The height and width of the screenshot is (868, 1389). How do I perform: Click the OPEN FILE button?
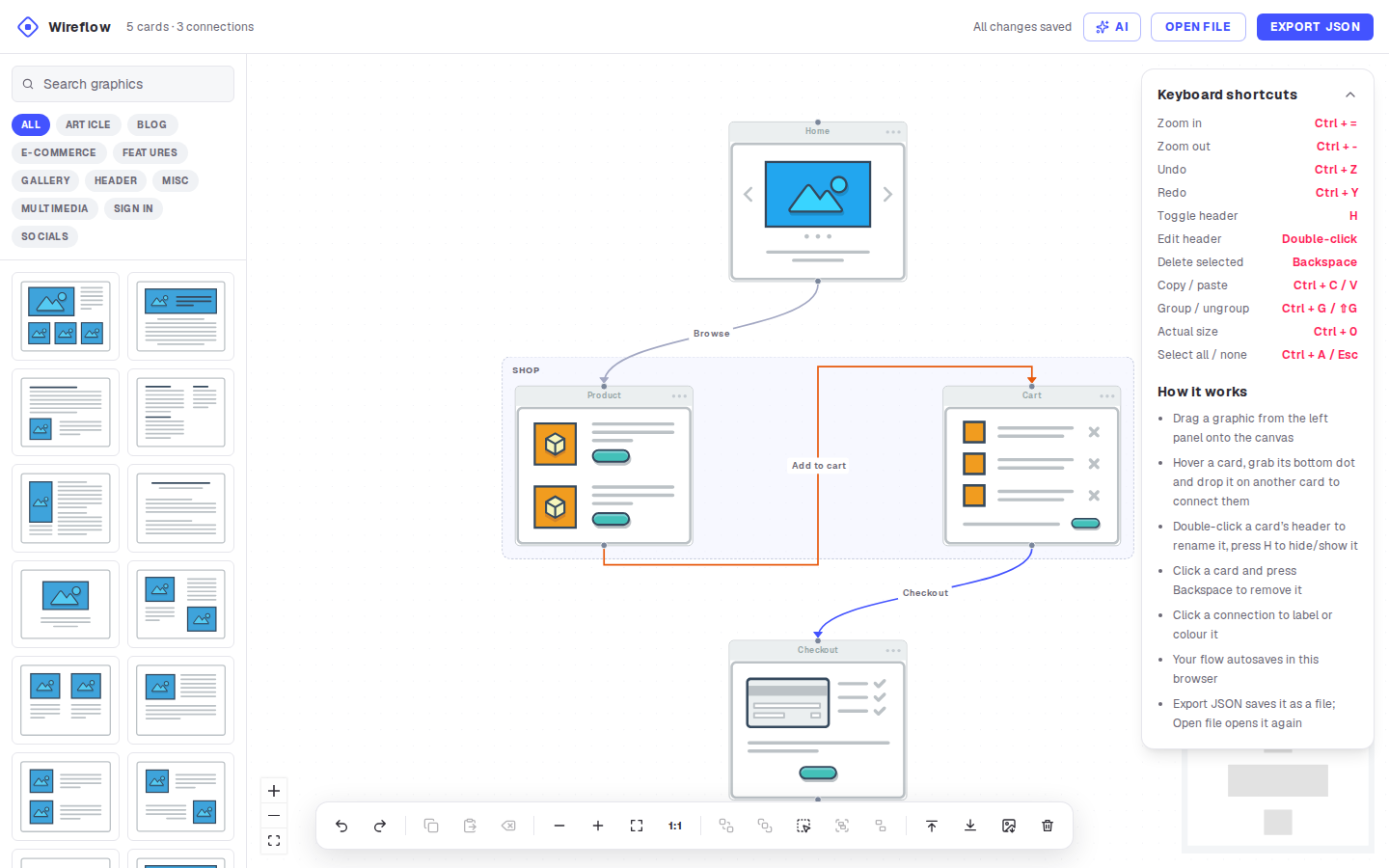1198,27
